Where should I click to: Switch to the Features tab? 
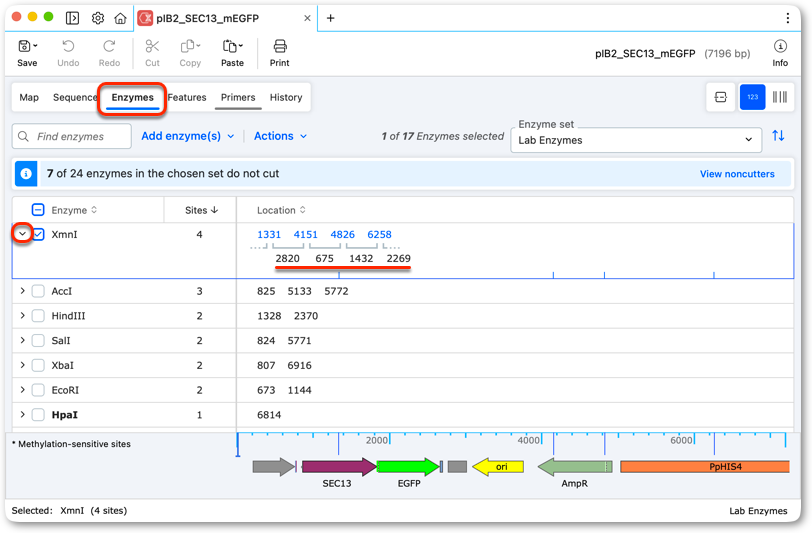point(187,97)
